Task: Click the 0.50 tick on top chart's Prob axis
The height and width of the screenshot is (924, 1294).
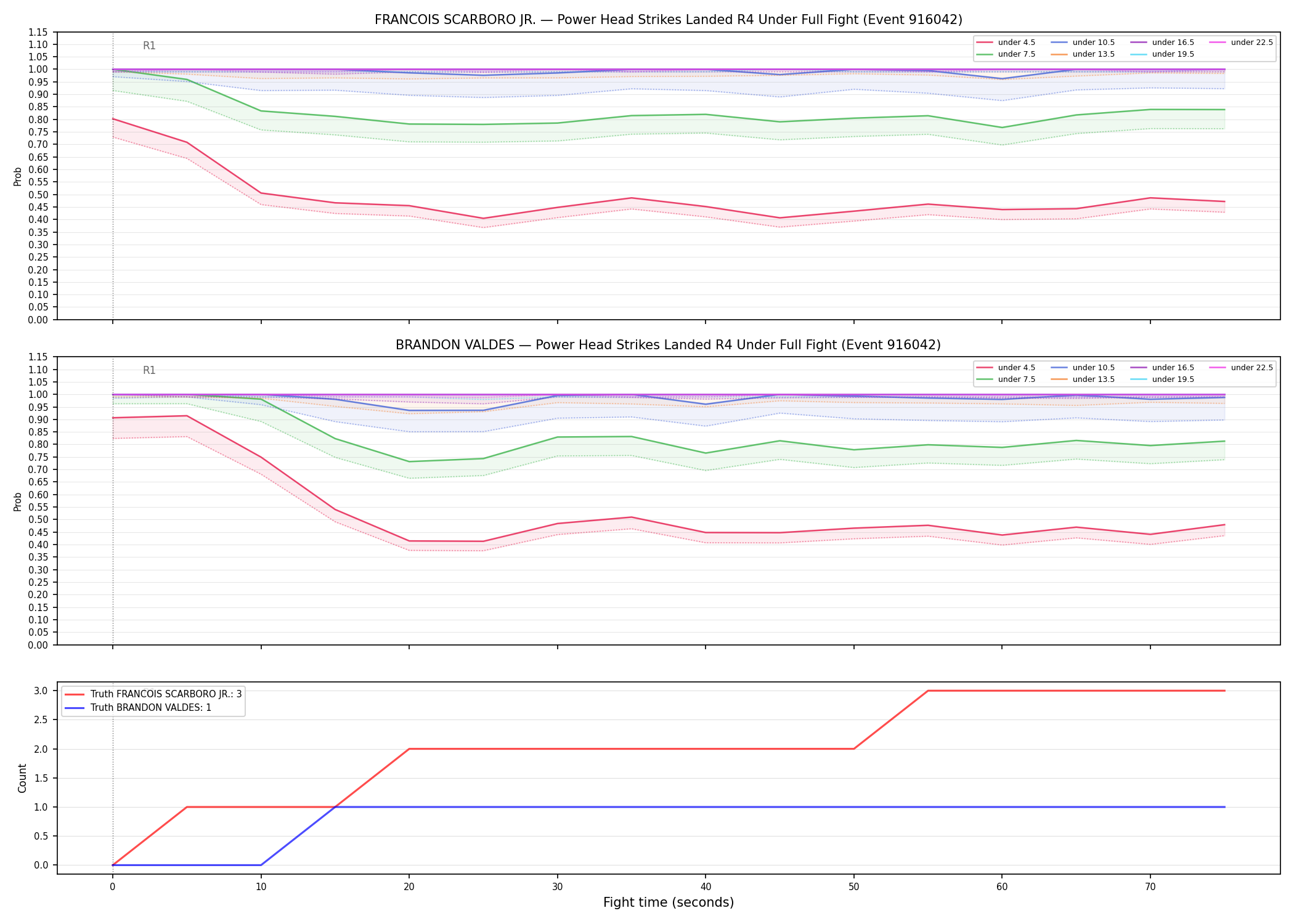Action: tap(38, 195)
